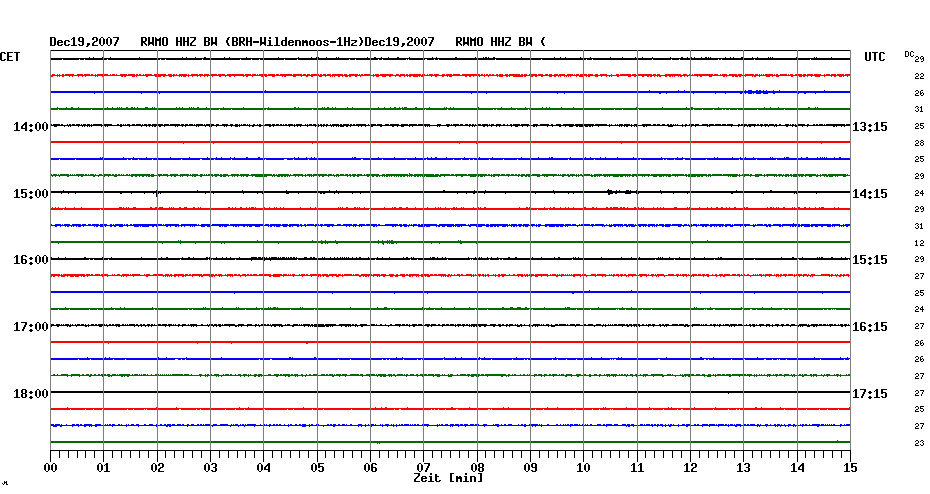Click minute tick label 14
The height and width of the screenshot is (494, 930).
click(797, 468)
